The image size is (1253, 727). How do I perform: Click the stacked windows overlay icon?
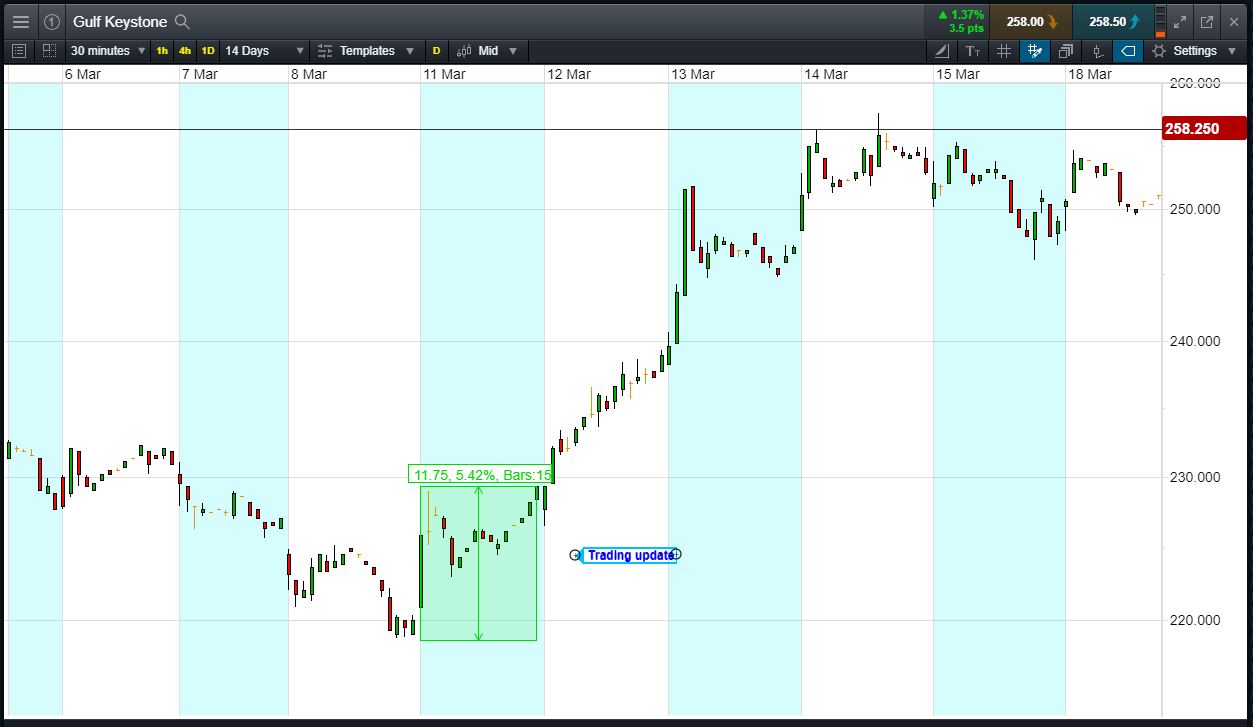click(1066, 51)
